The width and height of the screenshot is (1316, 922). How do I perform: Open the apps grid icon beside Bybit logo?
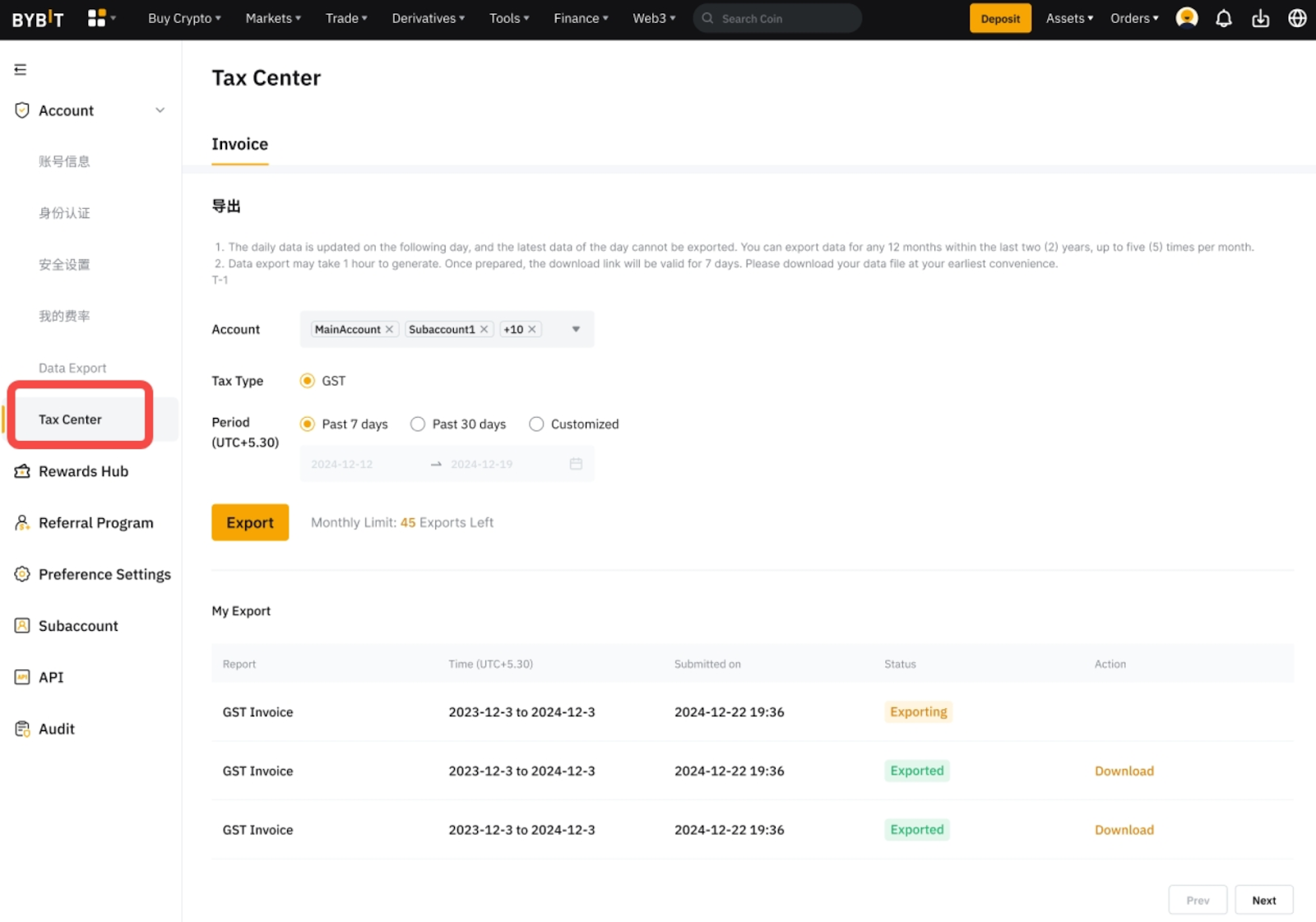point(97,18)
